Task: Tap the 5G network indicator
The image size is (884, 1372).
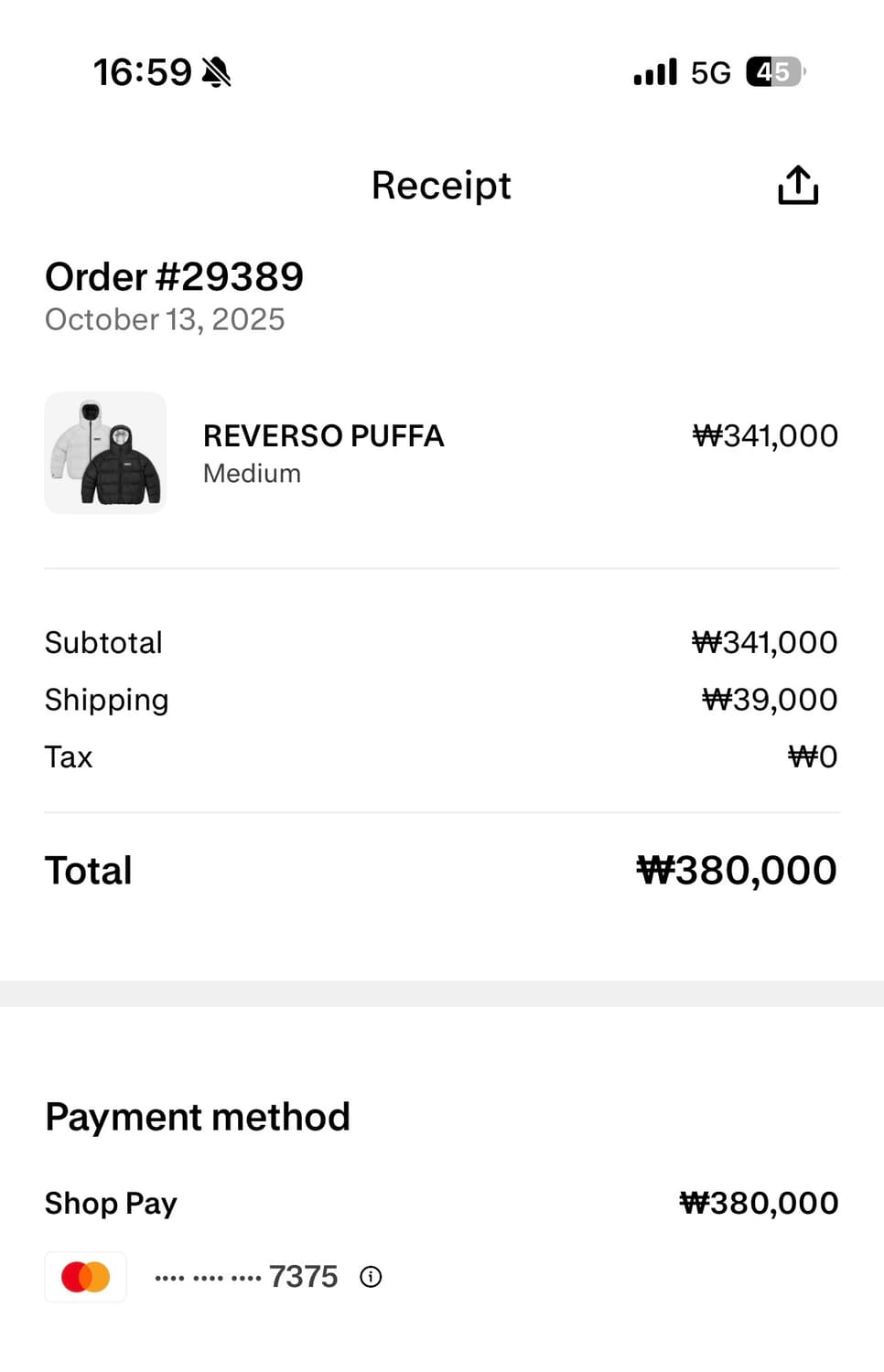Action: click(x=710, y=72)
